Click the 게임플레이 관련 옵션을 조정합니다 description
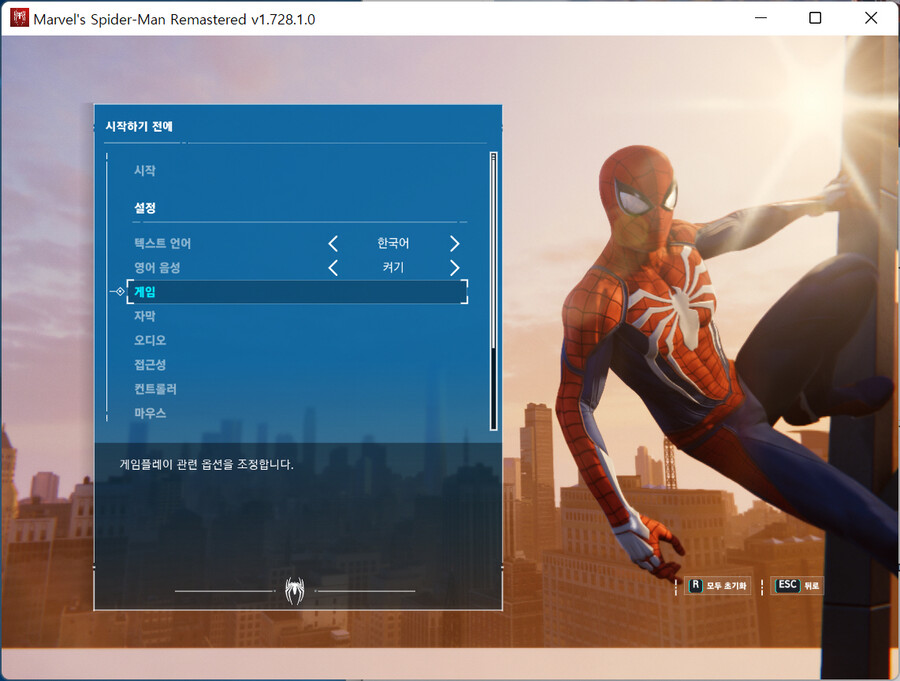The width and height of the screenshot is (900, 681). click(207, 465)
